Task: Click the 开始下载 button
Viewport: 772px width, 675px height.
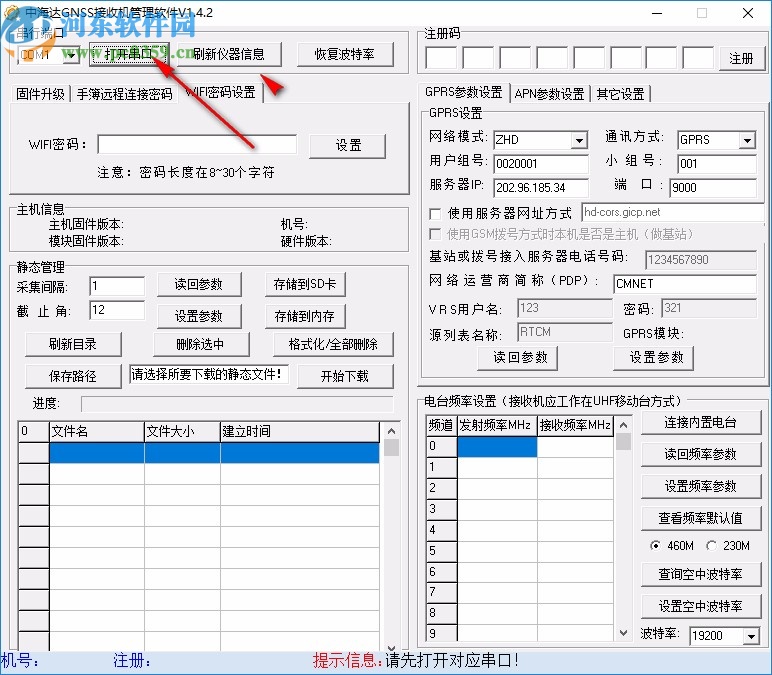Action: tap(345, 376)
